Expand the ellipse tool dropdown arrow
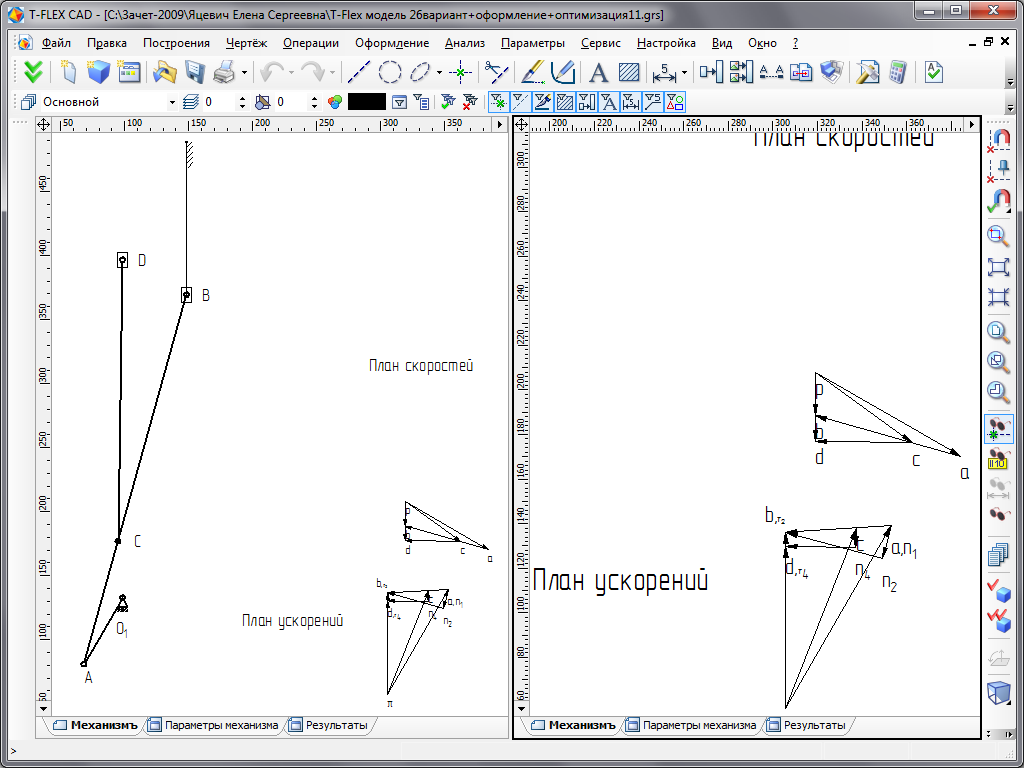The image size is (1024, 768). 439,72
